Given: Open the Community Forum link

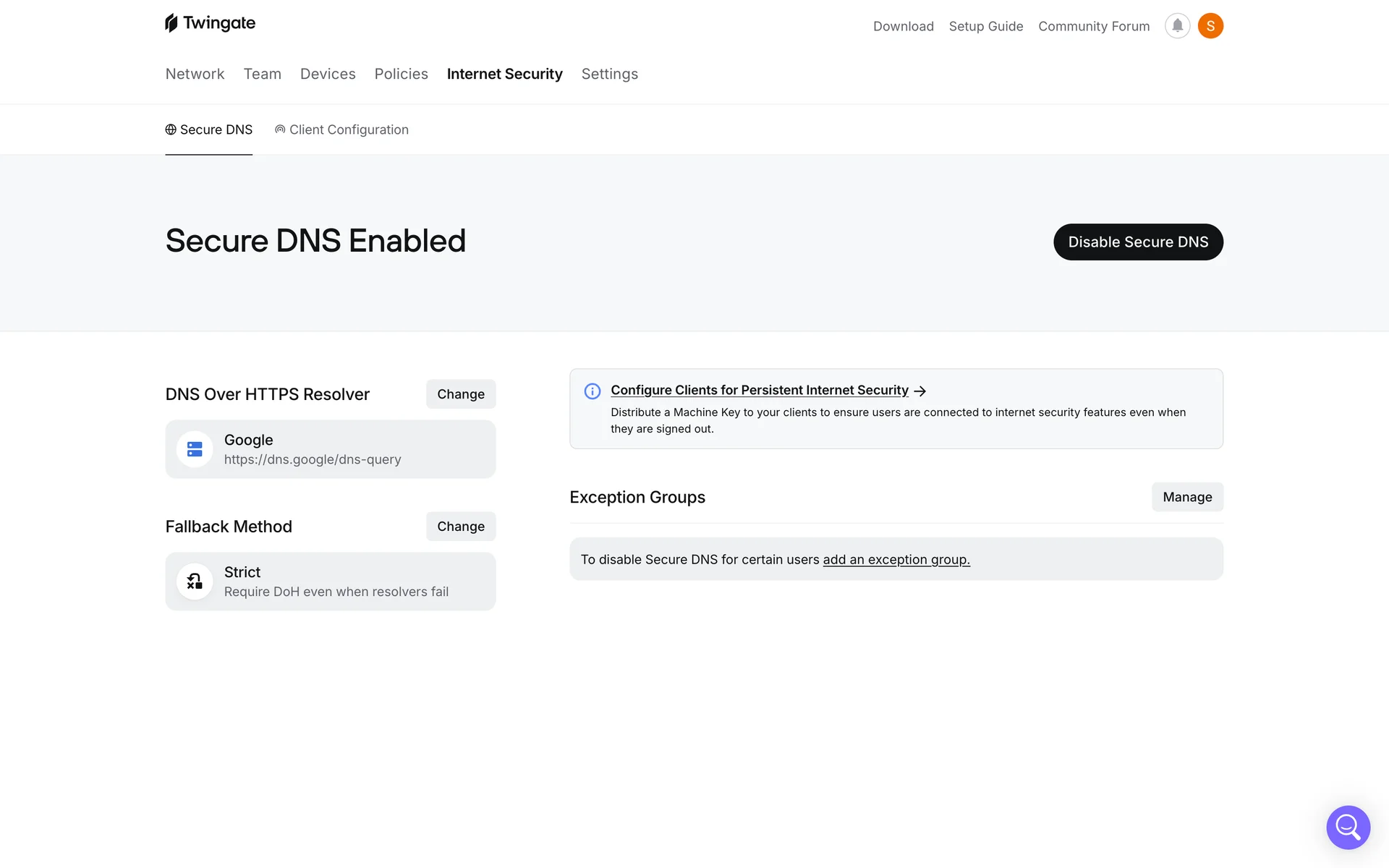Looking at the screenshot, I should click(x=1093, y=26).
